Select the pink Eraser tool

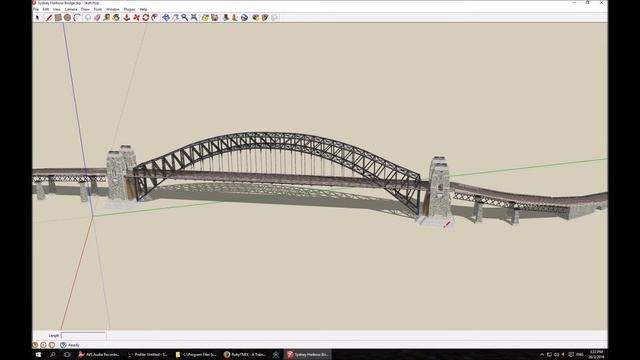tap(97, 18)
